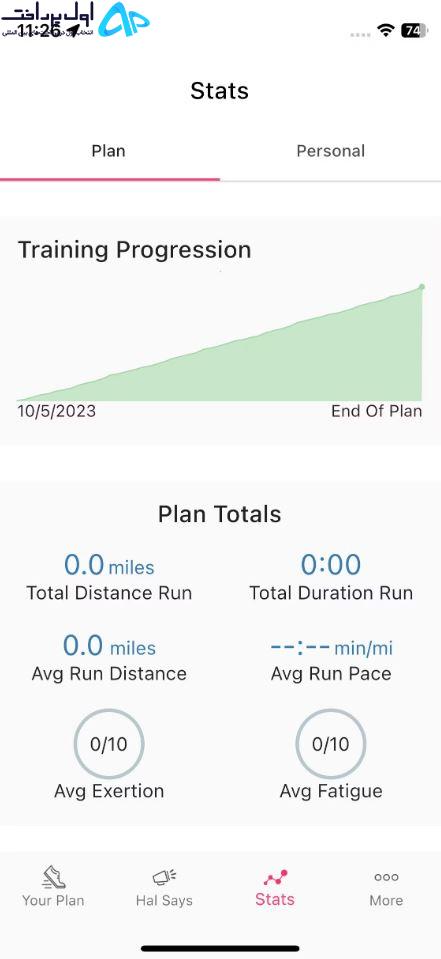441x959 pixels.
Task: Tap the Avg Fatigue 0/10 ring
Action: 331,744
